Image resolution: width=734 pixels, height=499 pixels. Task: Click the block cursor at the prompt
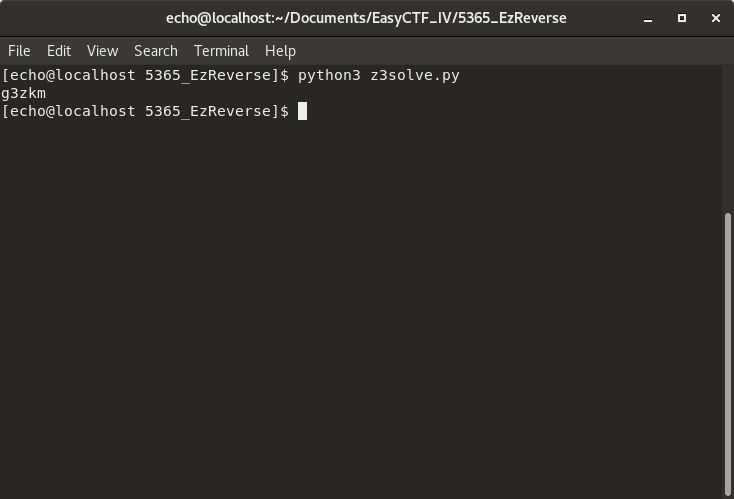pos(302,111)
